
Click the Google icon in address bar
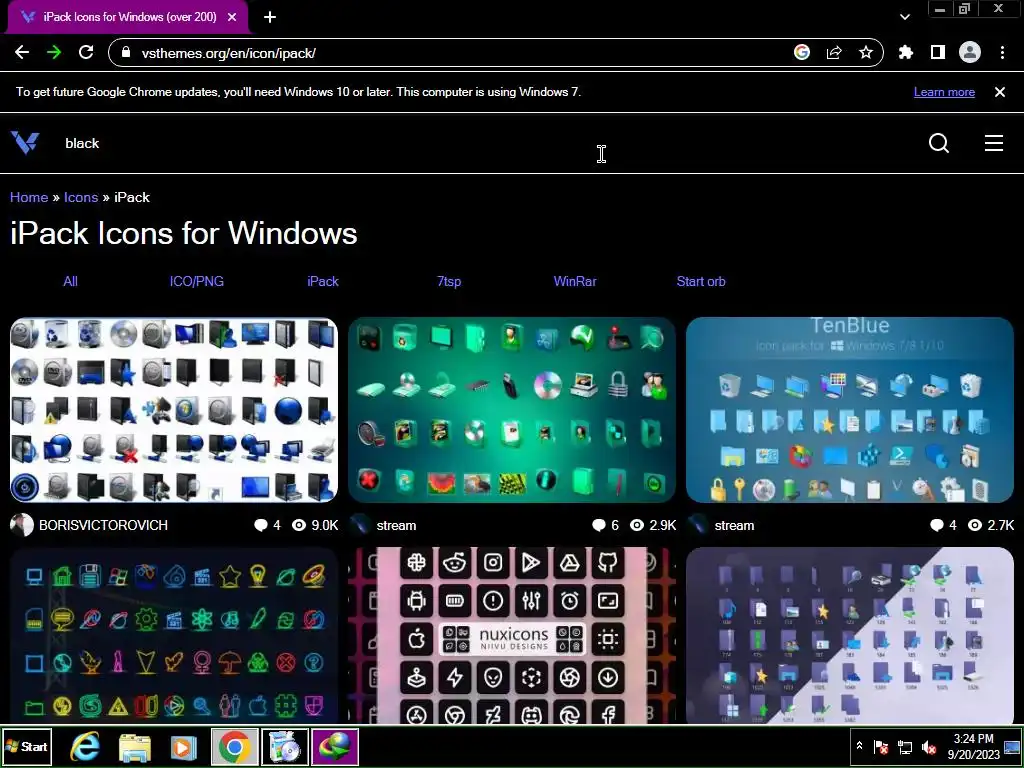pos(802,52)
